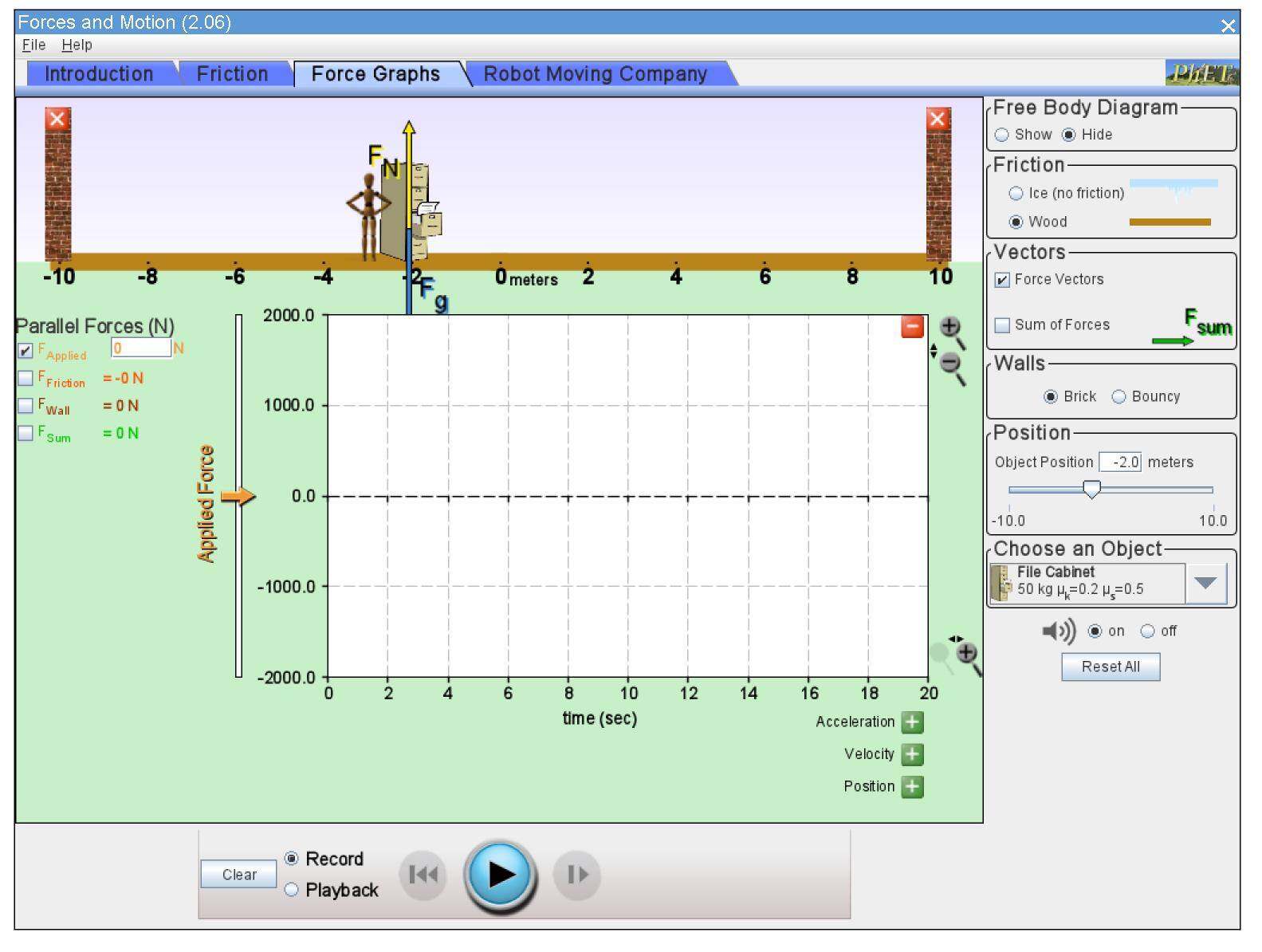
Task: Toggle the F Friction graph checkbox
Action: [x=26, y=378]
